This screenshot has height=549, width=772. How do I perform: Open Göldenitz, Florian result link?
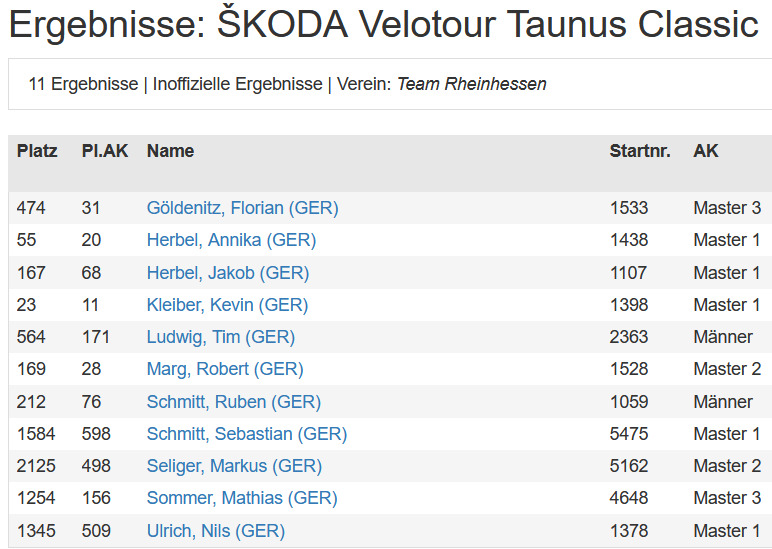click(242, 208)
